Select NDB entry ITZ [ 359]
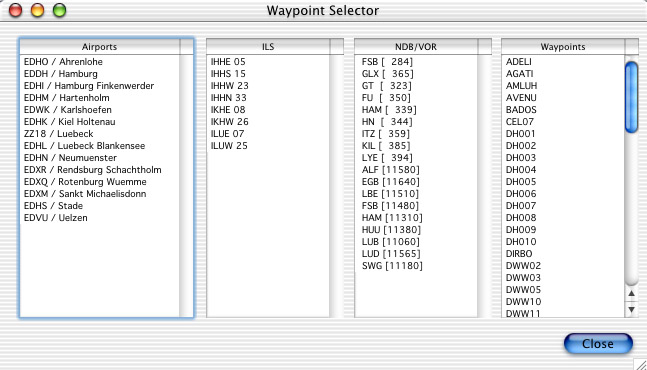Image resolution: width=647 pixels, height=370 pixels. click(386, 134)
